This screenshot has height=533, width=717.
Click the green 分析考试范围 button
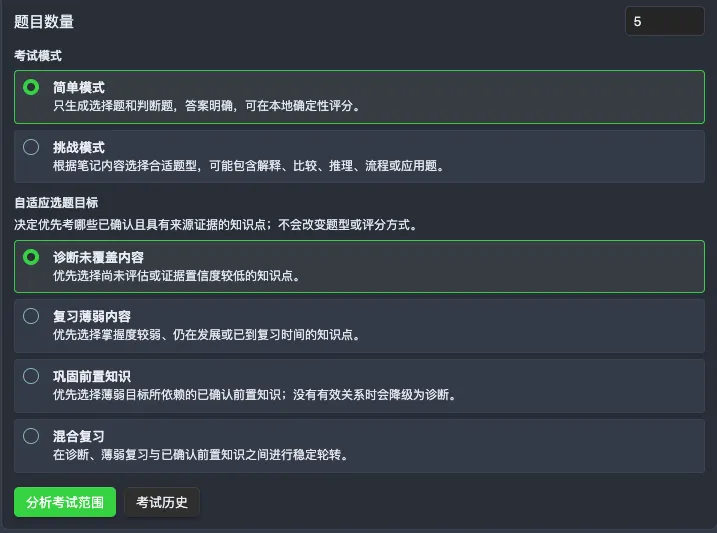pyautogui.click(x=65, y=502)
